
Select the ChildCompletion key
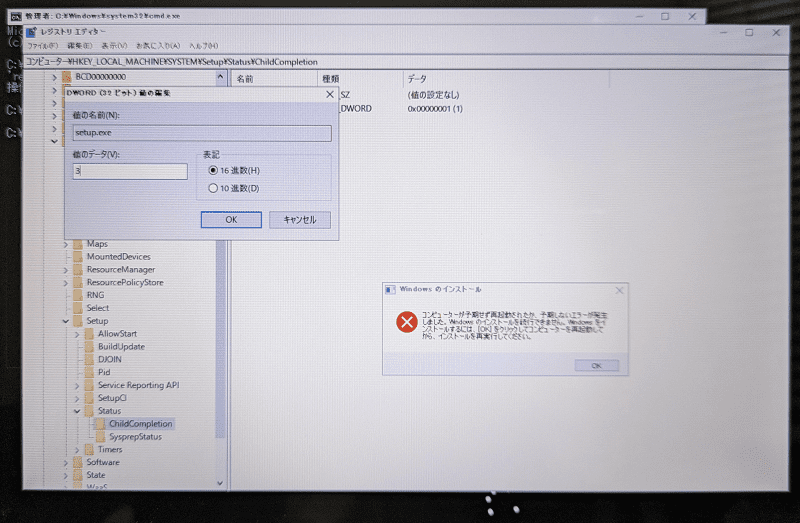coord(141,424)
